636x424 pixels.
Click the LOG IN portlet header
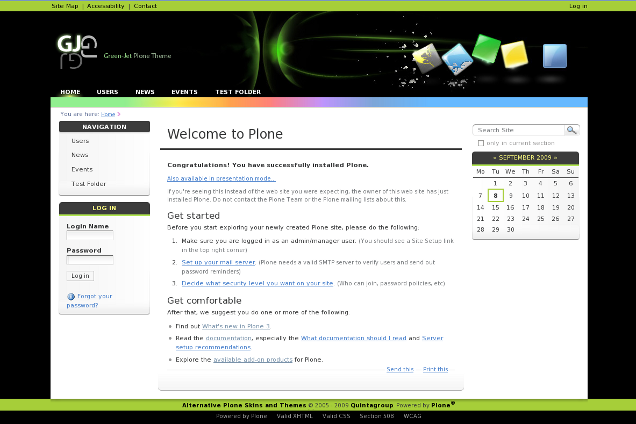104,208
